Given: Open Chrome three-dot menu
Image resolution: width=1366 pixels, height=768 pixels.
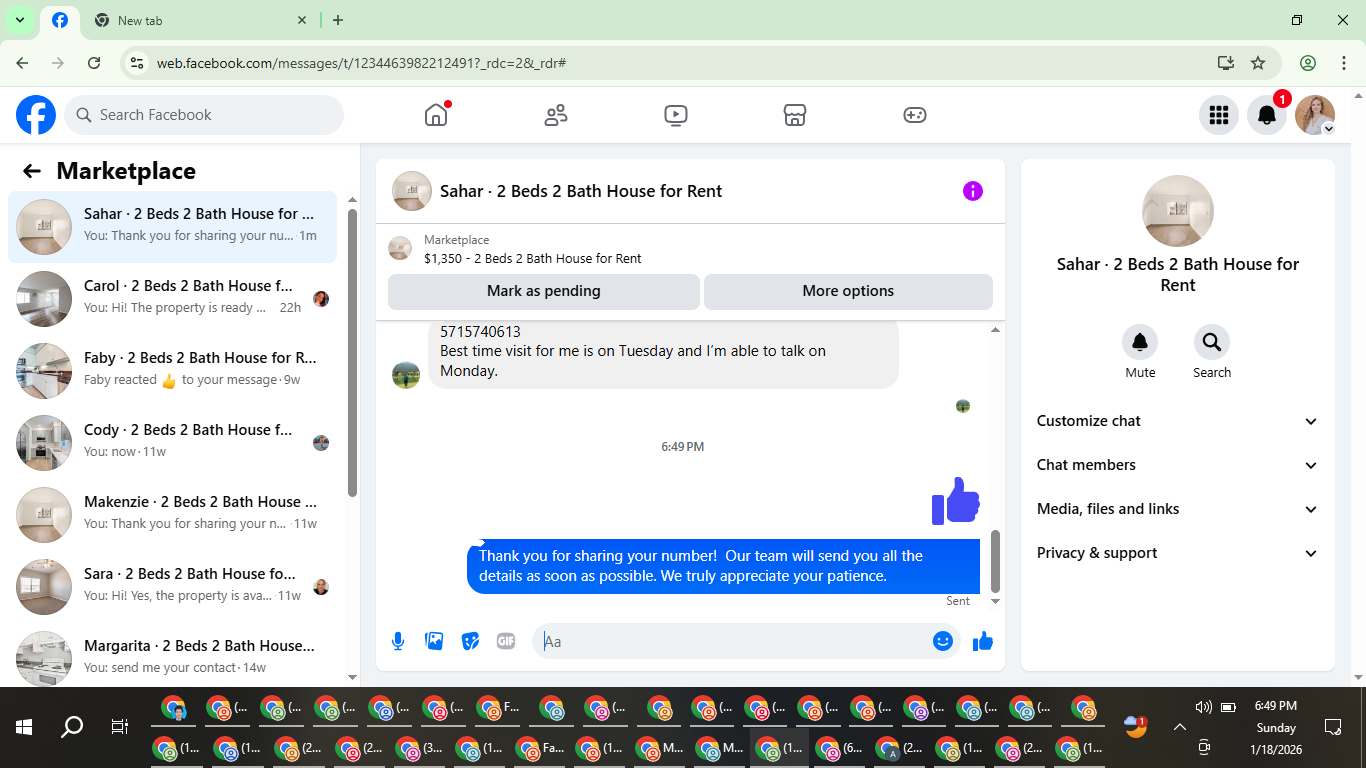Looking at the screenshot, I should [x=1344, y=63].
